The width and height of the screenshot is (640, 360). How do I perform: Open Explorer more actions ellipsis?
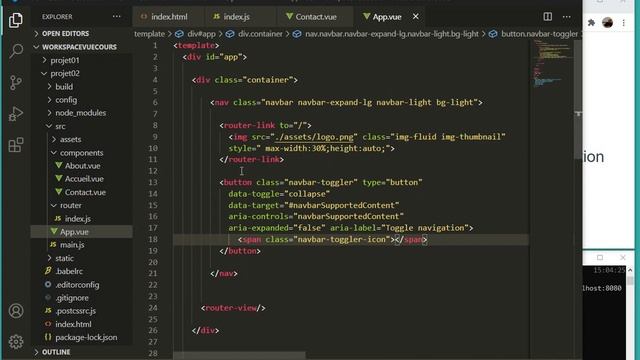(116, 17)
